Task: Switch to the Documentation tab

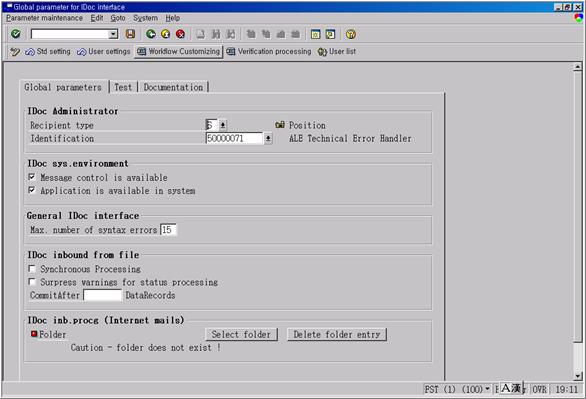Action: [173, 87]
